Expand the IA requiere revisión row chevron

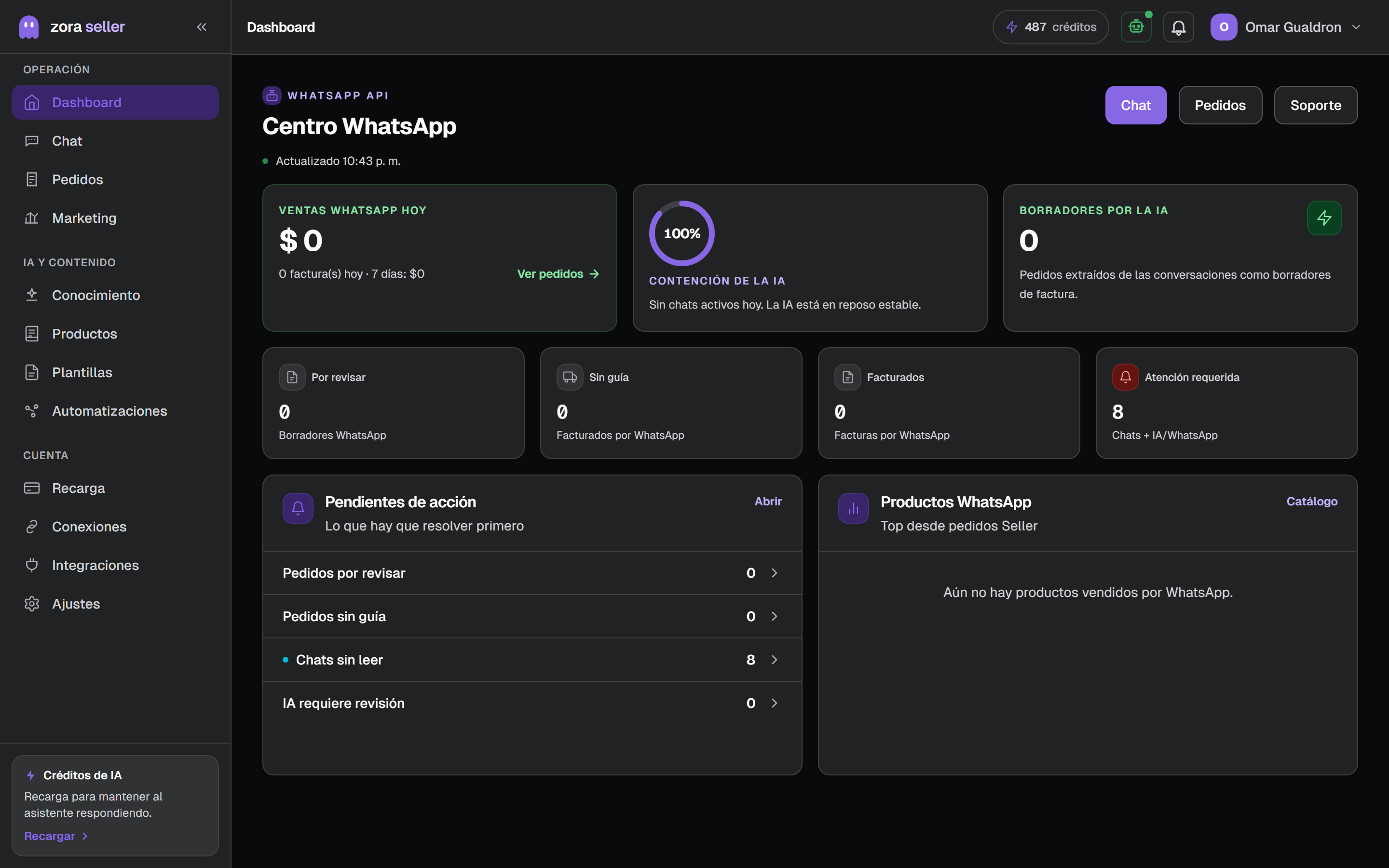pyautogui.click(x=774, y=703)
